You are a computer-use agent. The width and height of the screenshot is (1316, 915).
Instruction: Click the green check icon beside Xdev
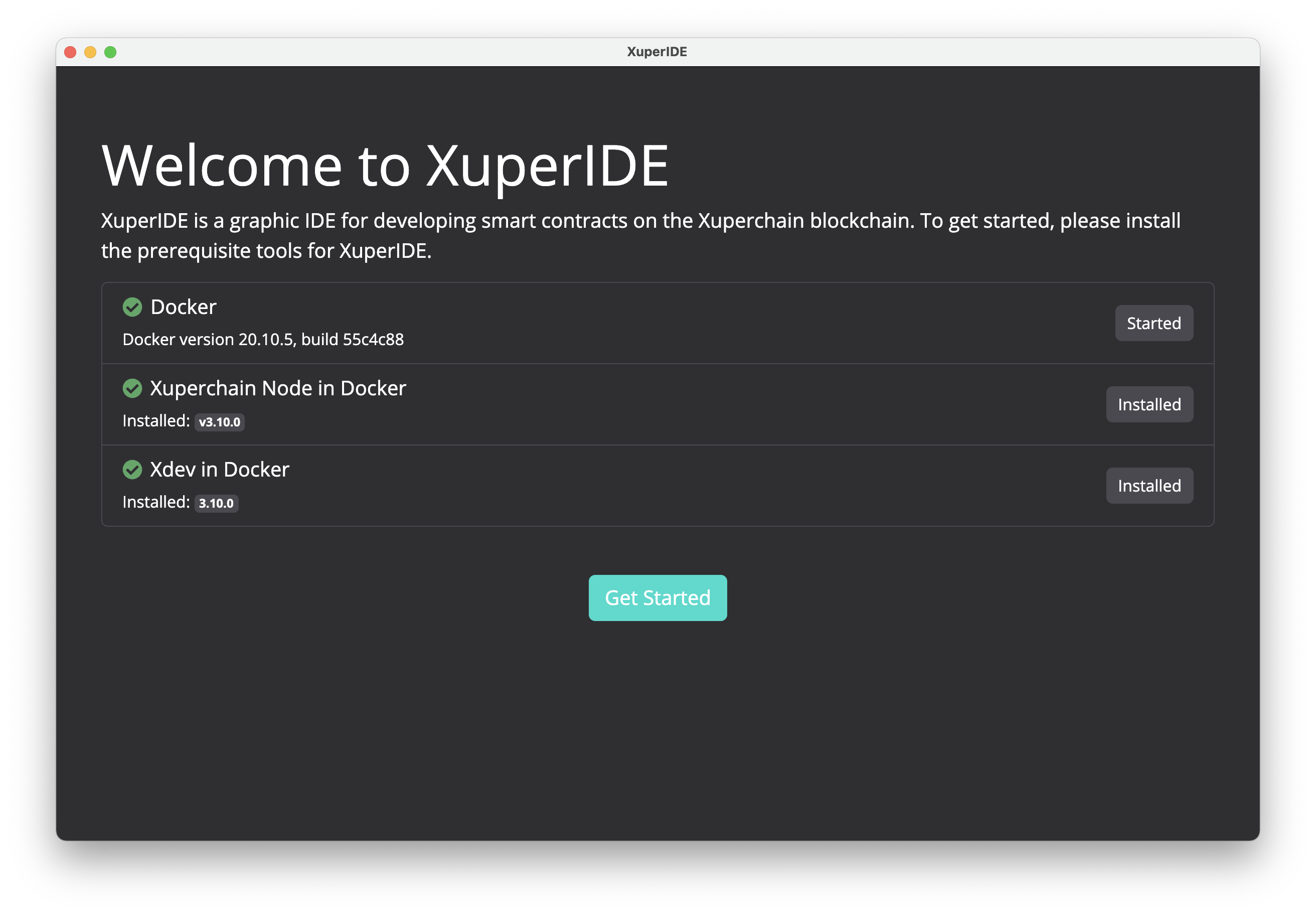pos(132,470)
